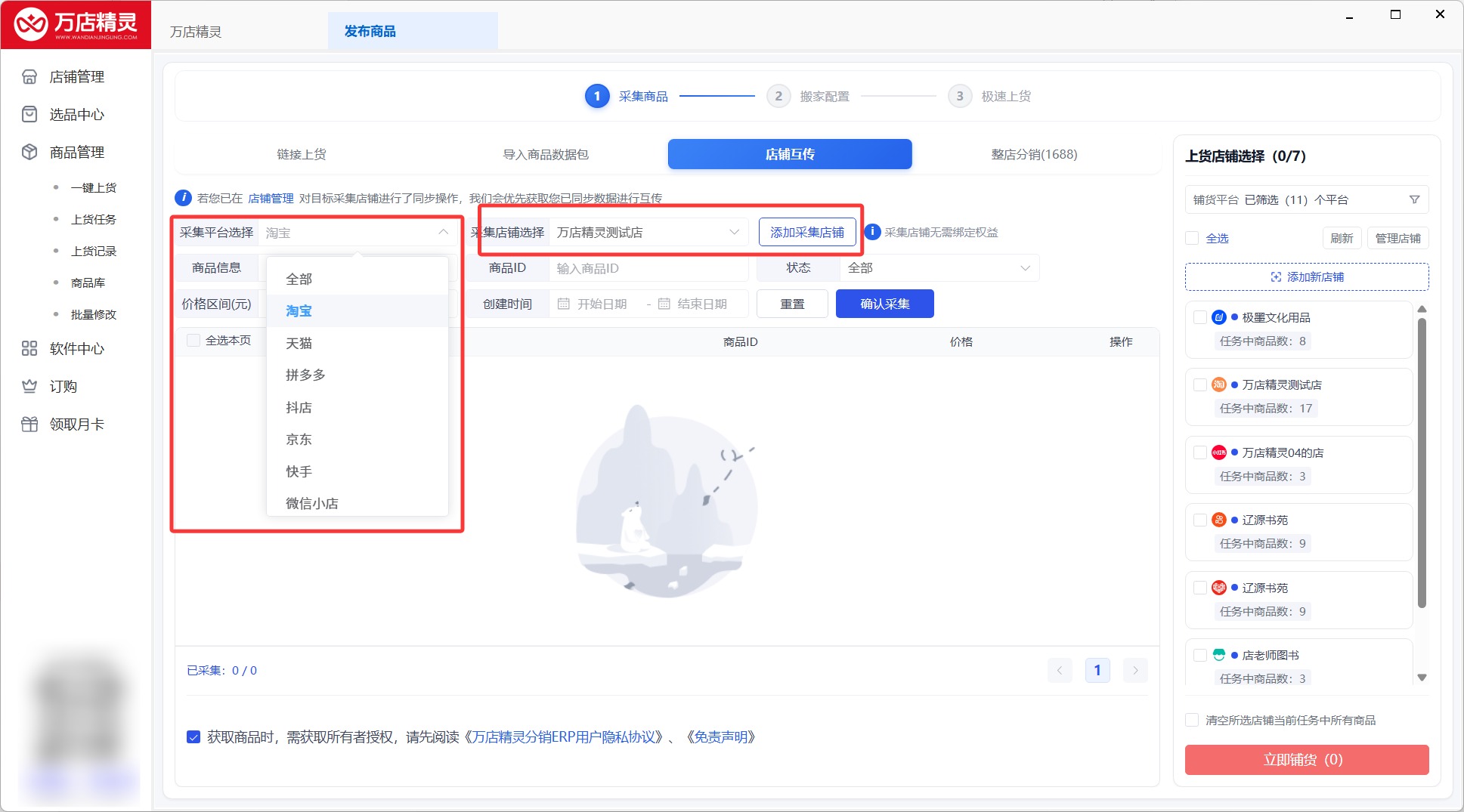Open 批量修改 submenu item
1464x812 pixels.
[94, 314]
